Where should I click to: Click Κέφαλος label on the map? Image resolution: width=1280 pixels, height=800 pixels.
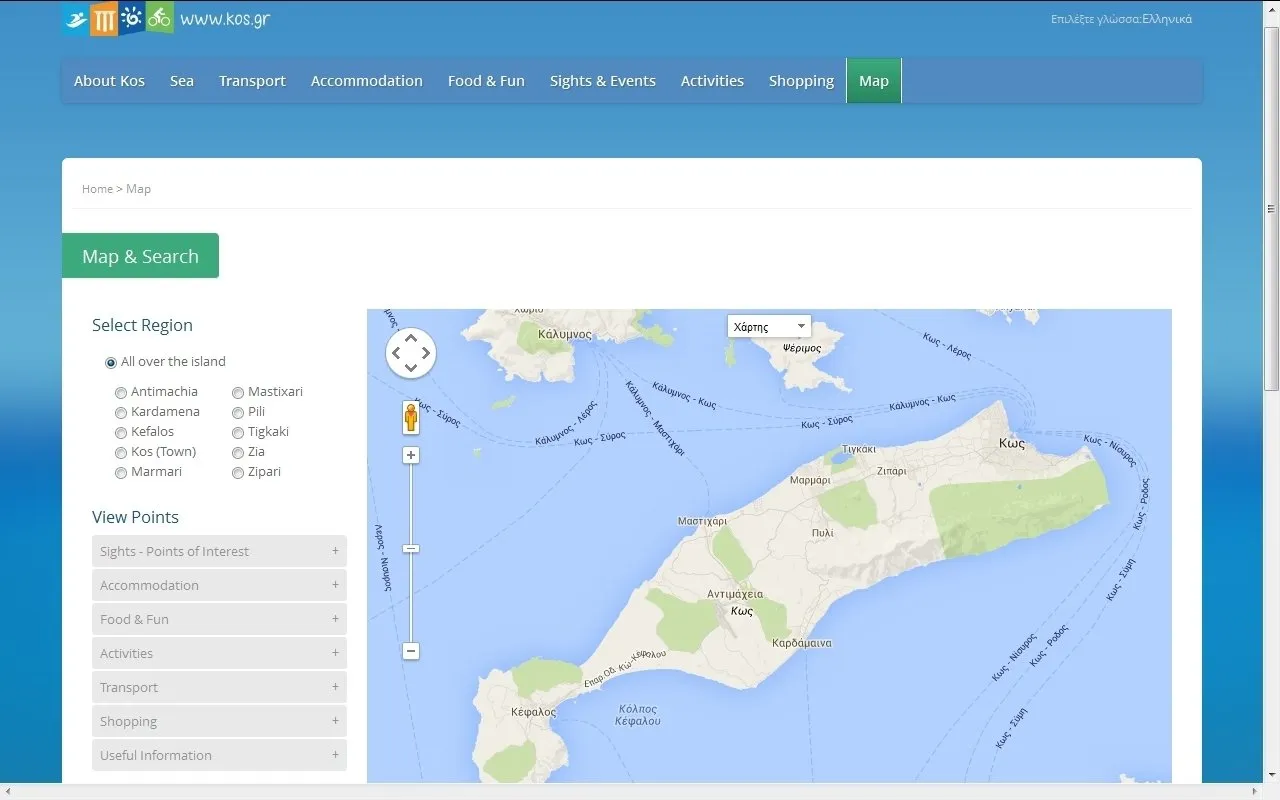pyautogui.click(x=533, y=712)
